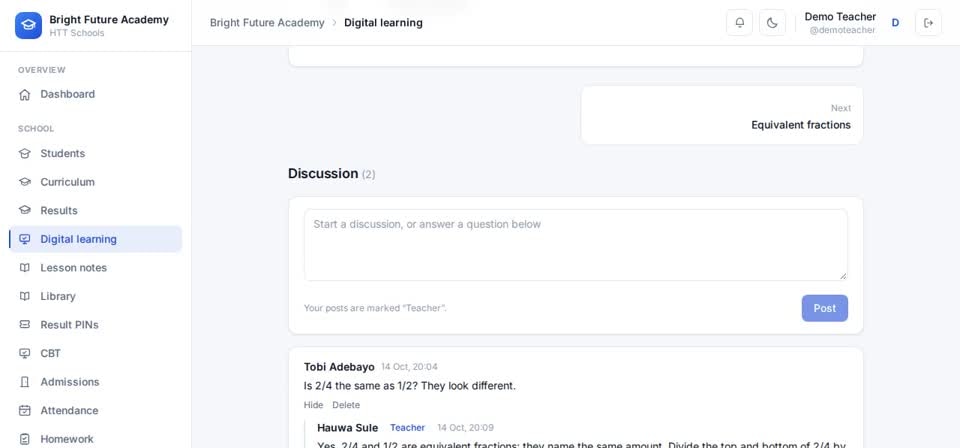Click the comment "Is 2/4 the same as 1/2?"
The height and width of the screenshot is (448, 960).
(410, 386)
